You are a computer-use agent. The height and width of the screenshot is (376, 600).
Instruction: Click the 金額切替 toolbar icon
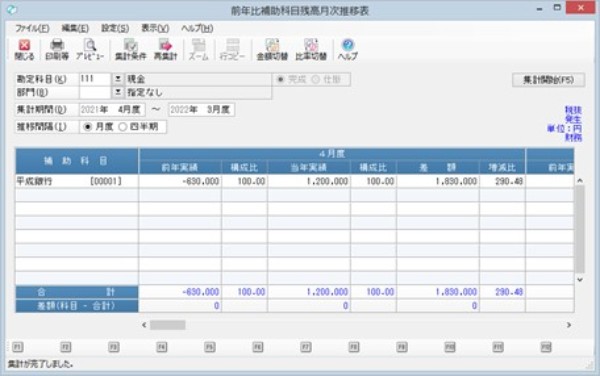(272, 50)
